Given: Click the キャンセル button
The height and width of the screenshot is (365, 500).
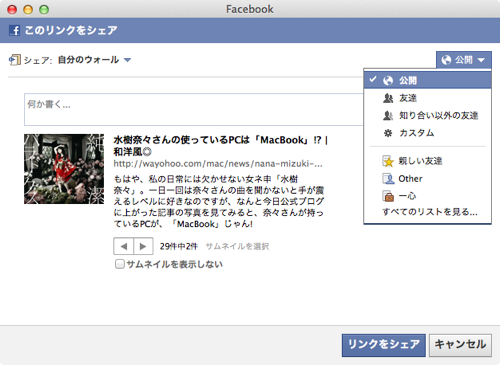Looking at the screenshot, I should tap(460, 345).
